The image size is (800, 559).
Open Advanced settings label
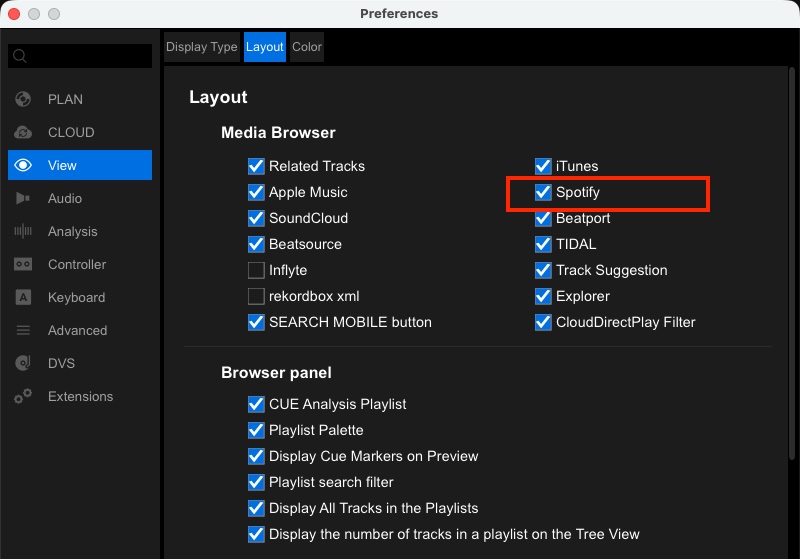tap(78, 331)
